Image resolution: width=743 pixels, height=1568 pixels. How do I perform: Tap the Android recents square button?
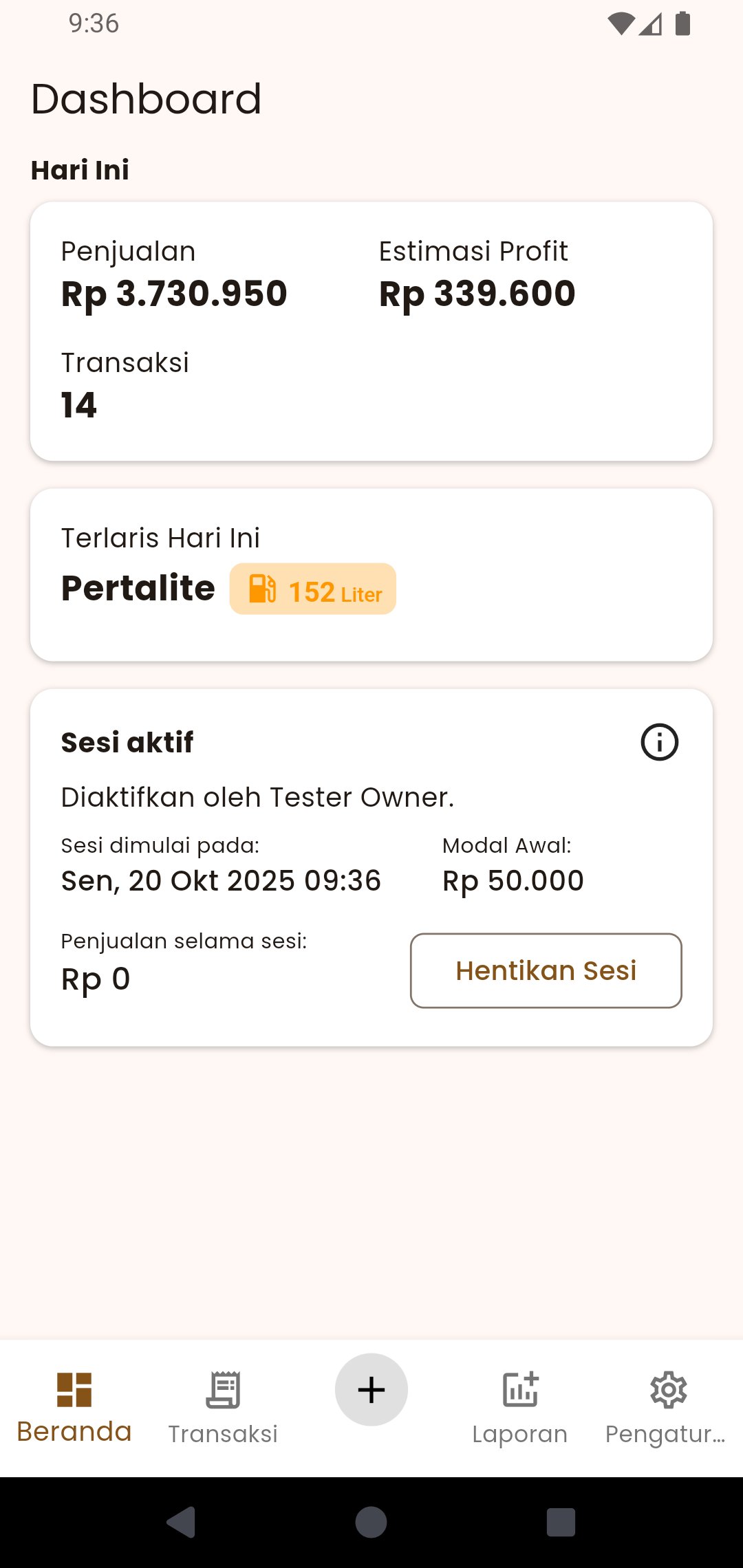pos(561,1522)
